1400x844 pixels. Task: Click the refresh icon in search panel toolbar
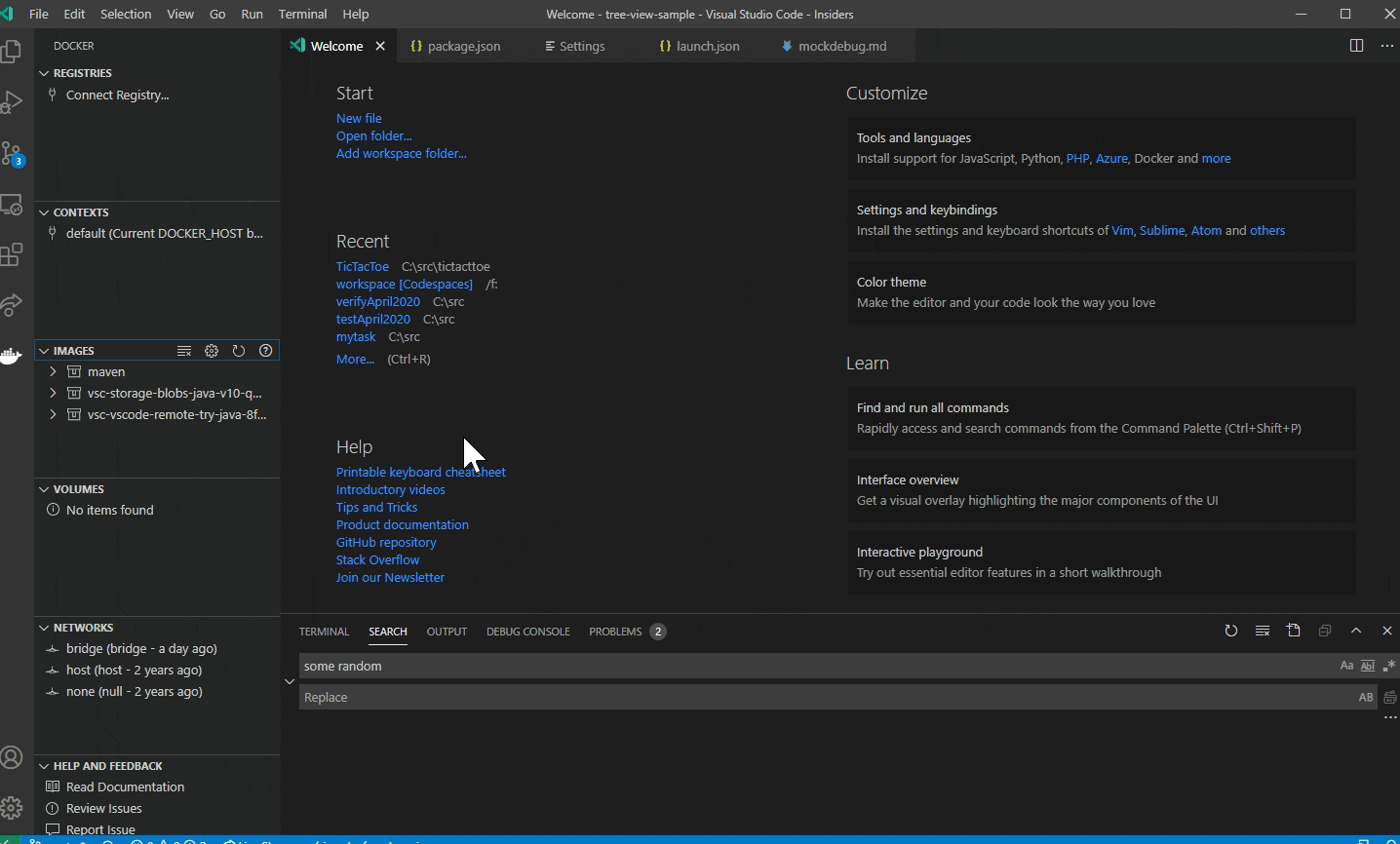point(1230,631)
